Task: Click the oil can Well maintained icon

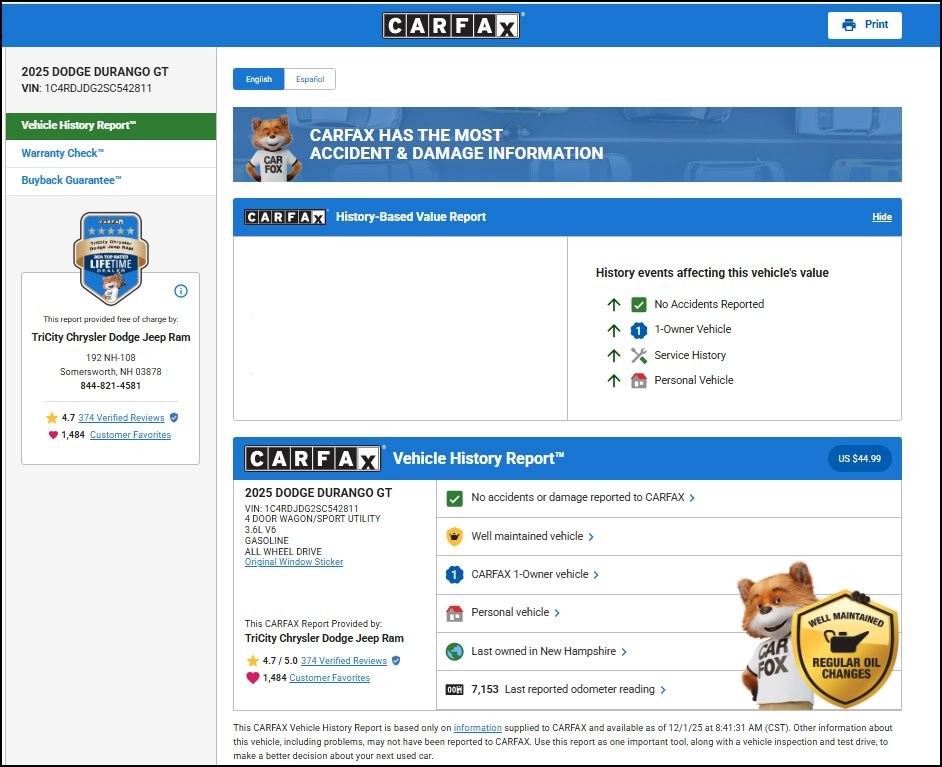Action: click(x=454, y=536)
